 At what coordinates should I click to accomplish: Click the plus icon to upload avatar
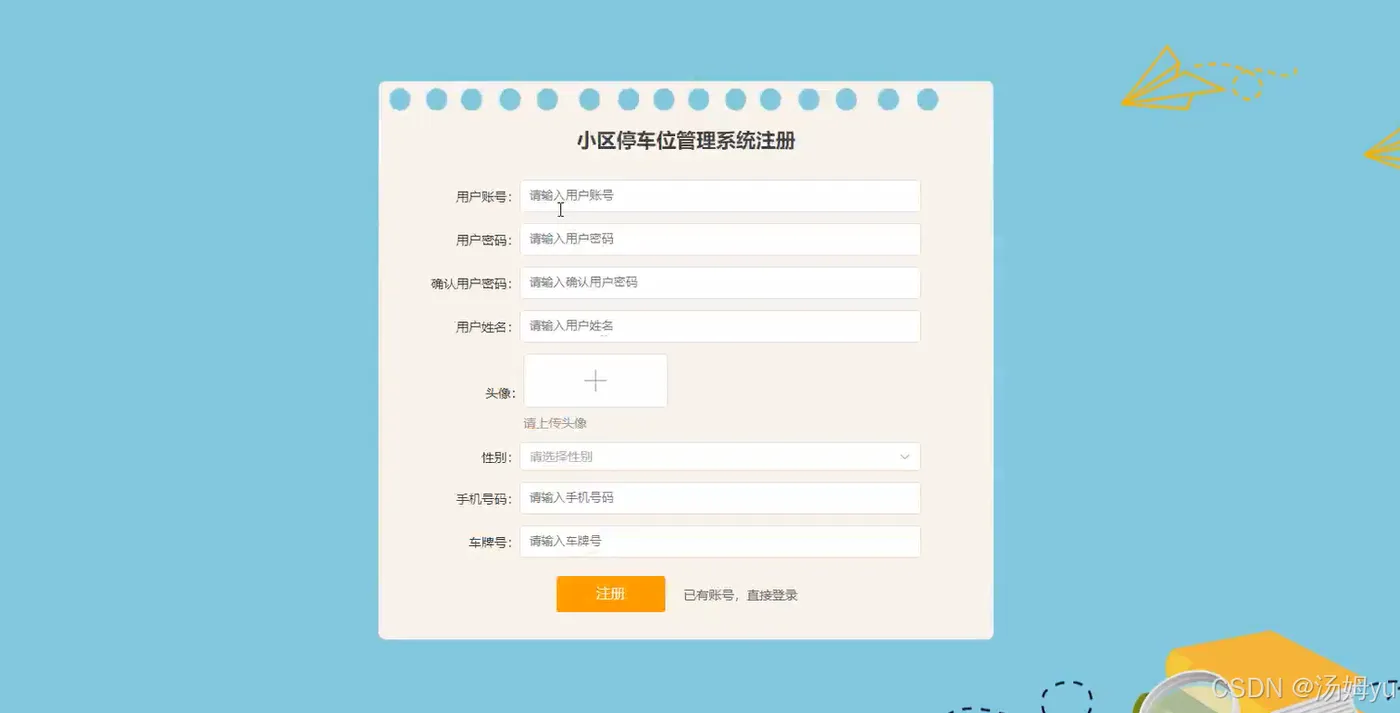tap(595, 381)
